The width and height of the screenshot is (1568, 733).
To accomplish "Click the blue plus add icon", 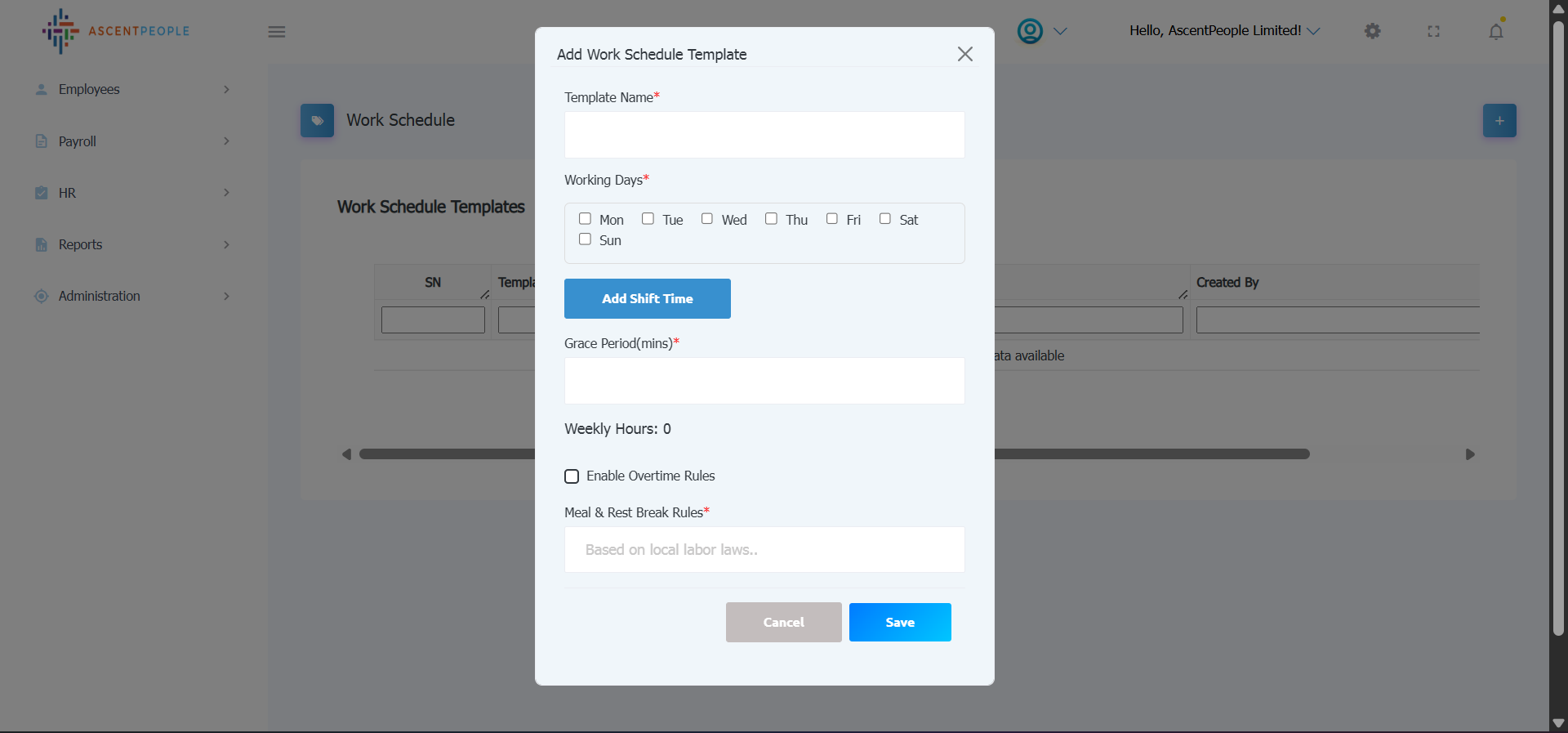I will (1499, 121).
